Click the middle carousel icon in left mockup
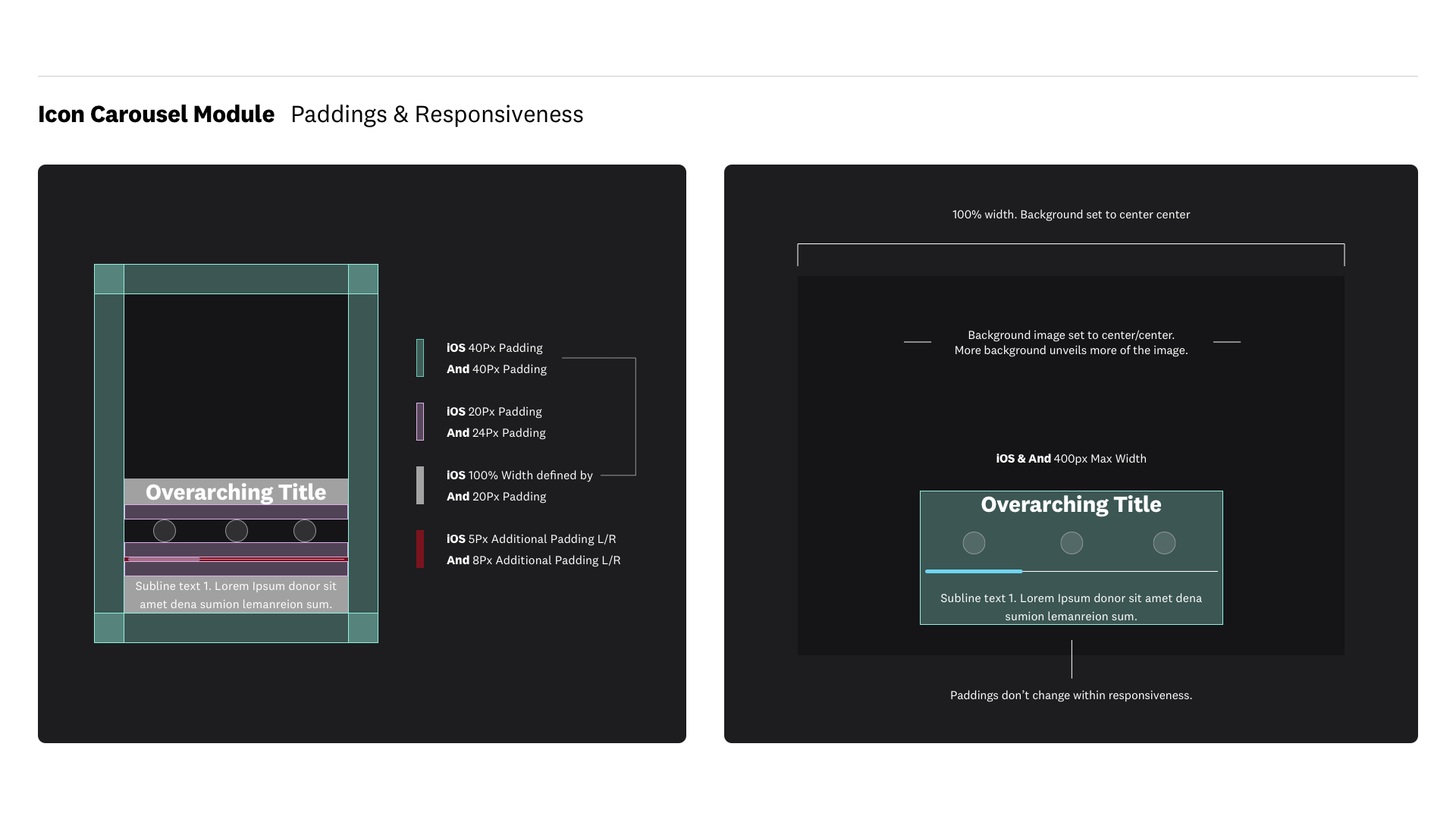 point(237,531)
